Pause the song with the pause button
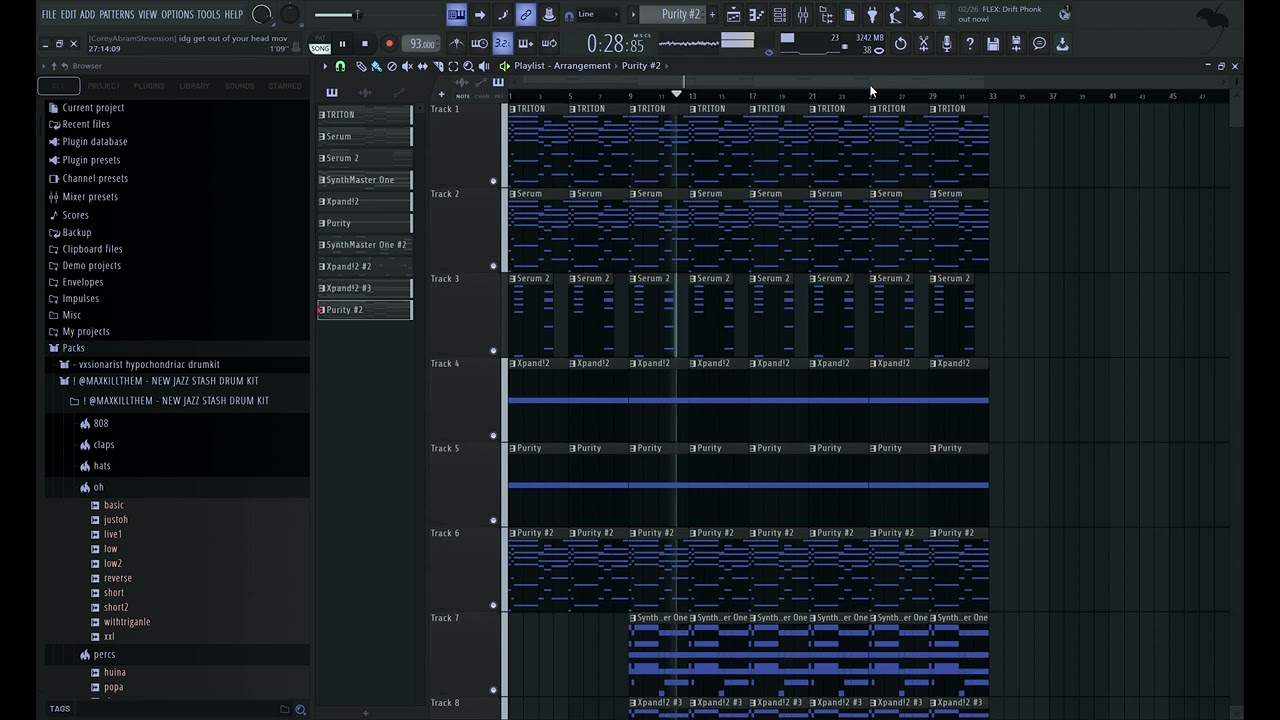Viewport: 1280px width, 720px height. point(342,44)
